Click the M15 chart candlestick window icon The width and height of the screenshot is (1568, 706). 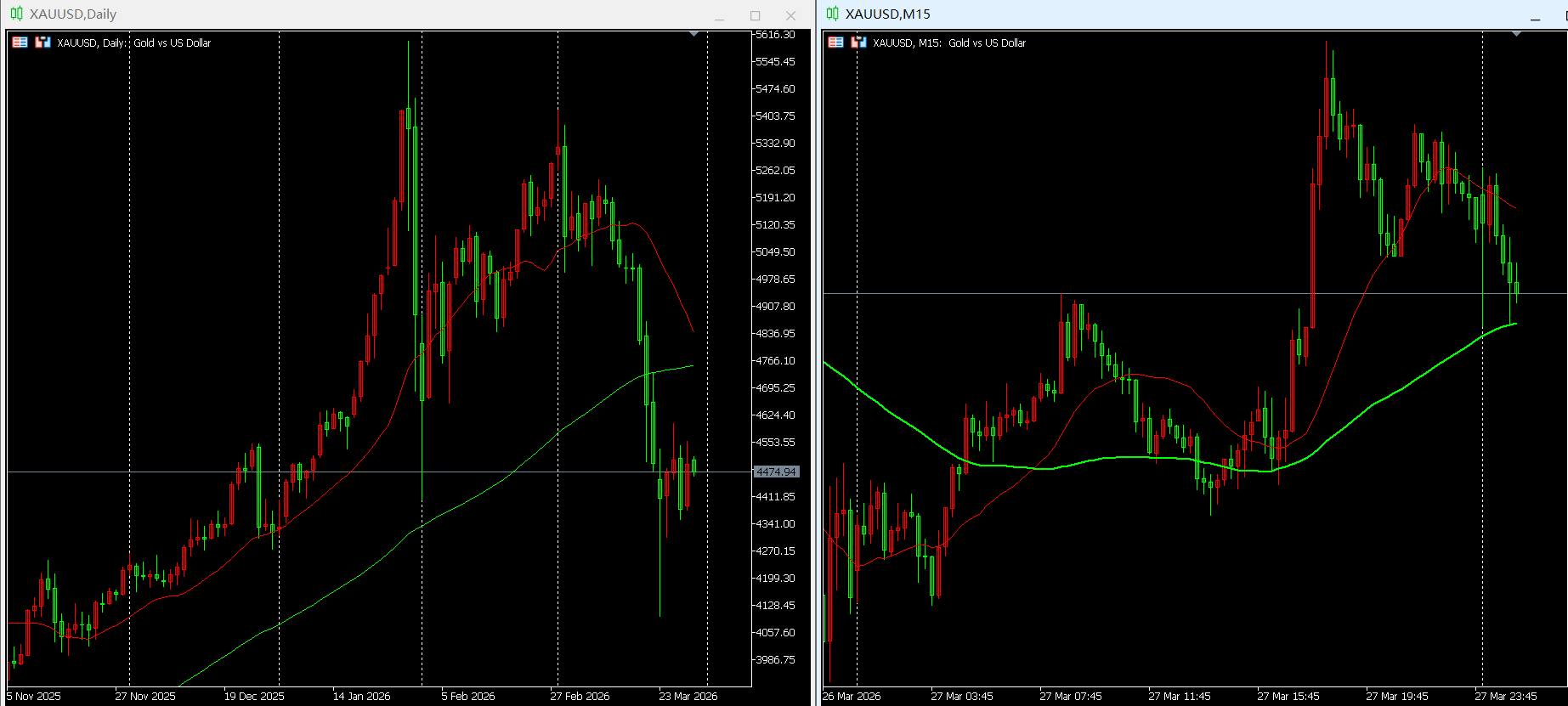[x=832, y=14]
